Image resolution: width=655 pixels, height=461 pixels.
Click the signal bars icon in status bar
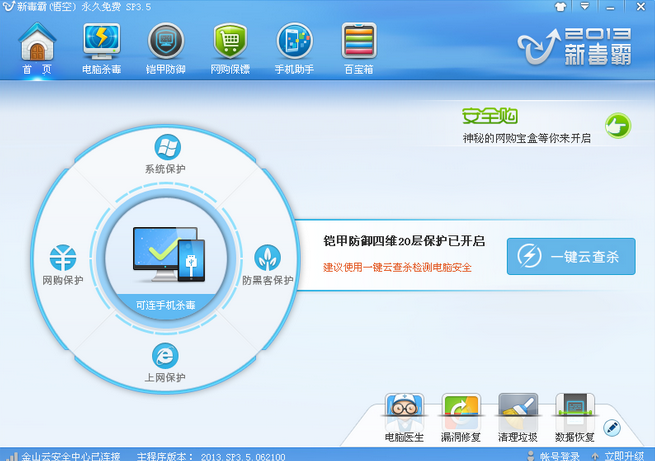12,456
